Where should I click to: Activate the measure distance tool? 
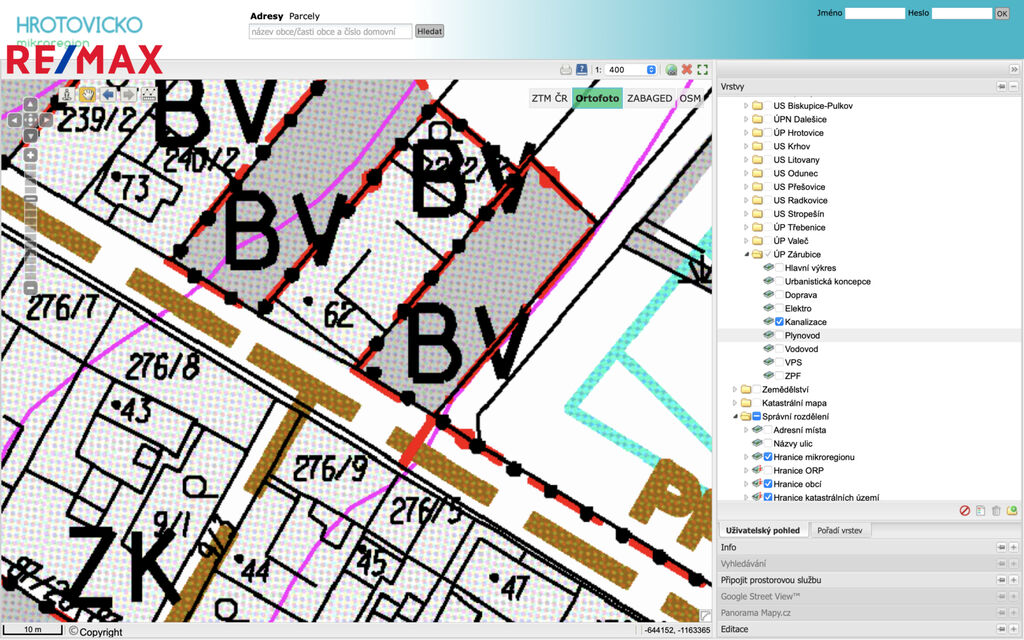click(x=149, y=94)
